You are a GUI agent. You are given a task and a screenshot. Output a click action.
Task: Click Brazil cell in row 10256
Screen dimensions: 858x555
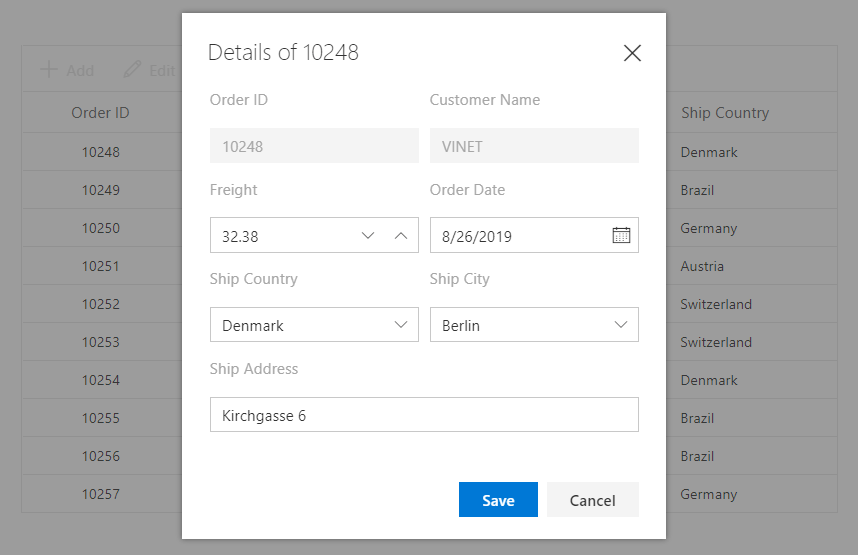697,456
